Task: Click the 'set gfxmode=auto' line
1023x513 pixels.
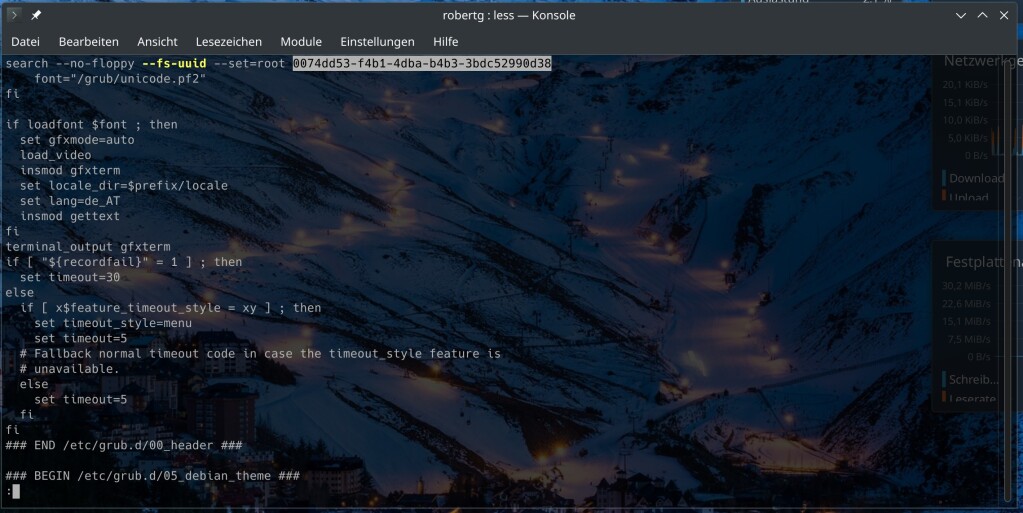Action: (x=77, y=140)
